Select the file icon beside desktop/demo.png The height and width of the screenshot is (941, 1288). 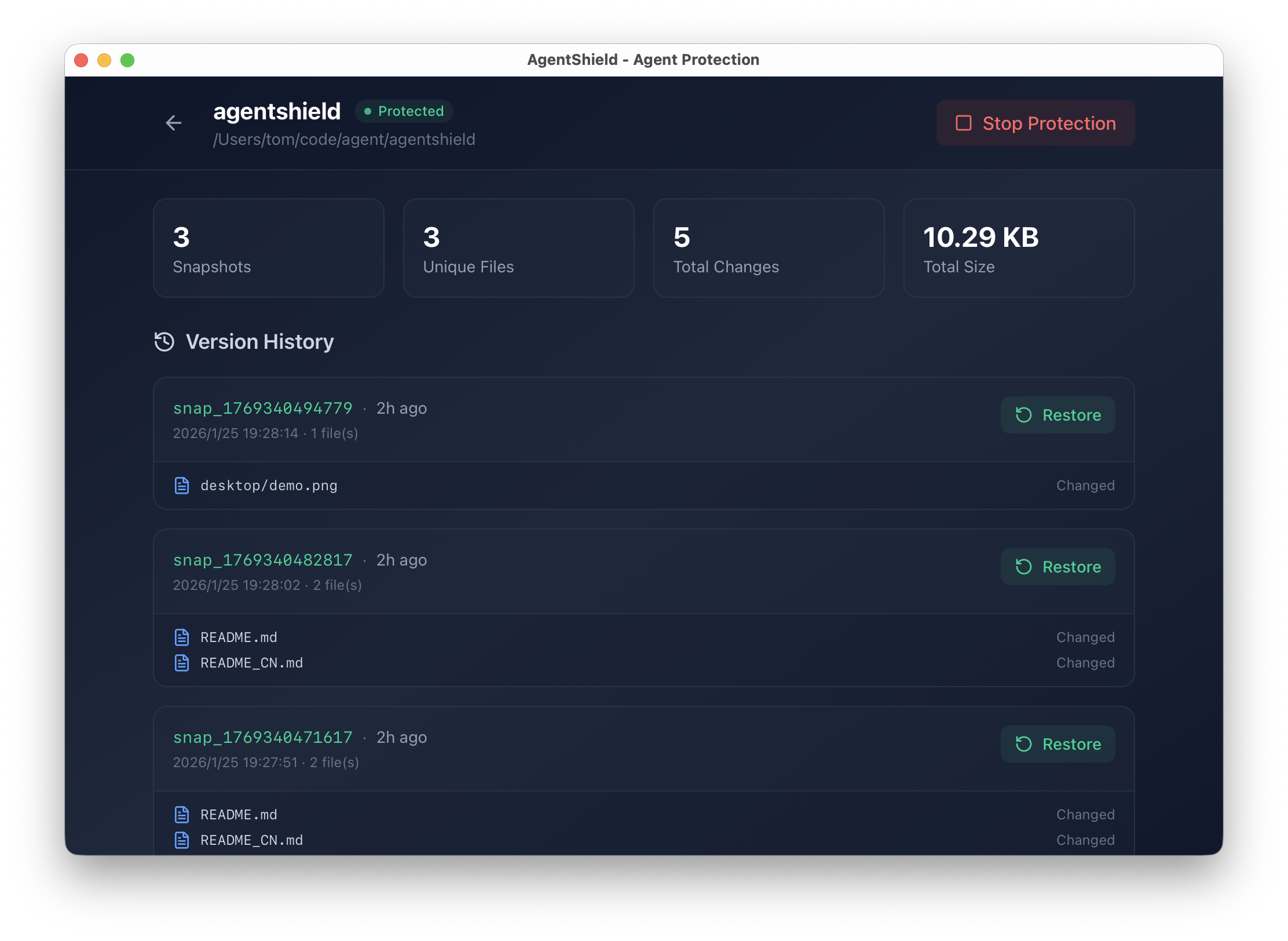pos(182,486)
